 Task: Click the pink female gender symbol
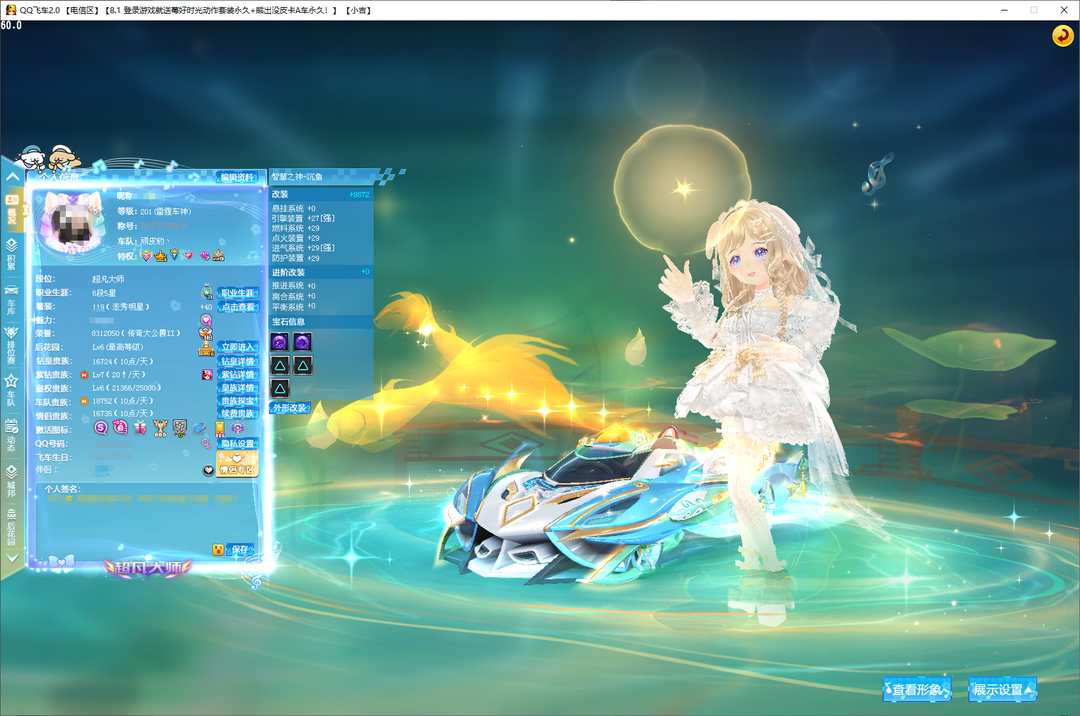tap(206, 444)
